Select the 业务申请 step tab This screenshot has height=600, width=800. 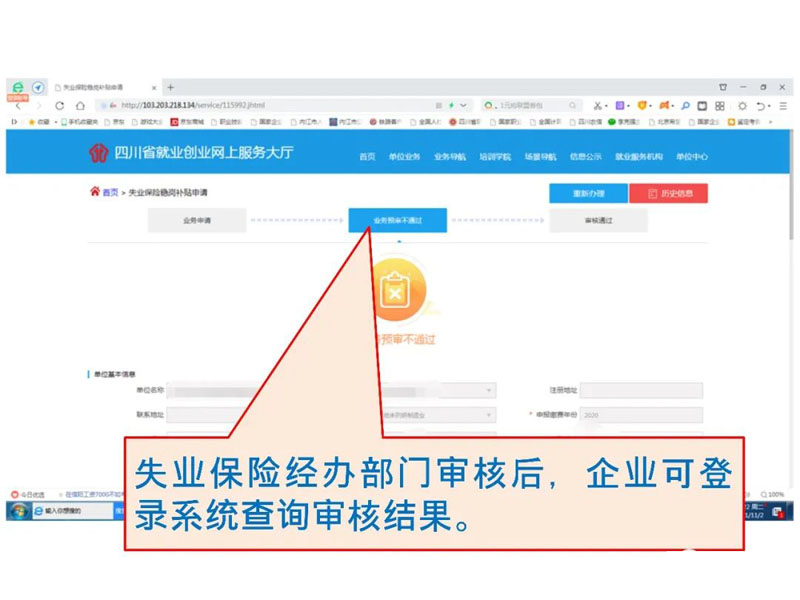point(196,220)
